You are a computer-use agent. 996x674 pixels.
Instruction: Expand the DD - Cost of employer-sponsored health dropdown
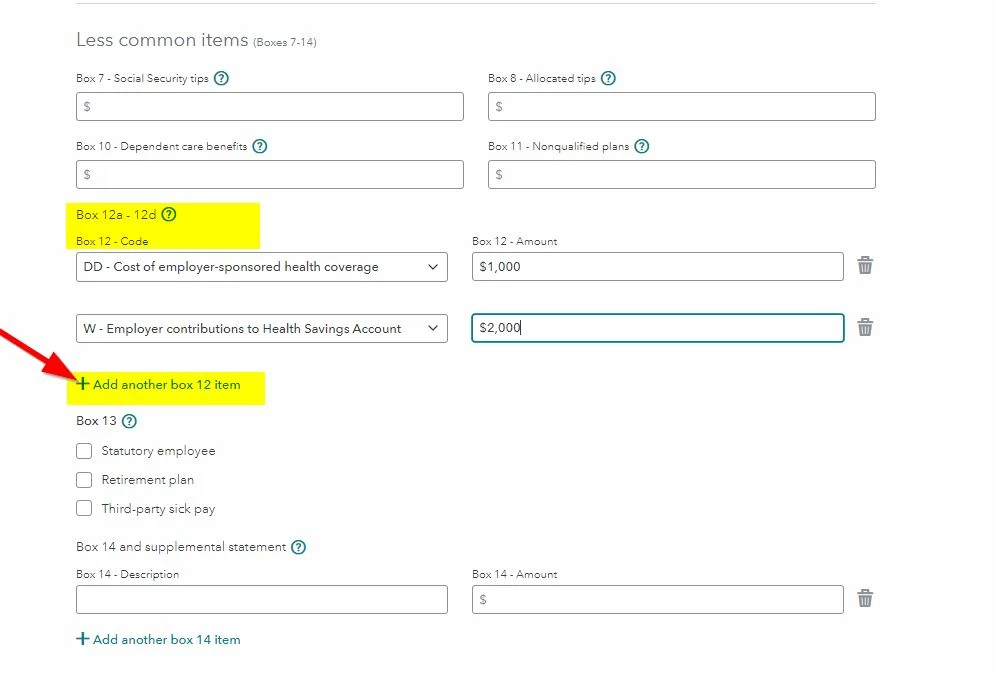coord(262,267)
